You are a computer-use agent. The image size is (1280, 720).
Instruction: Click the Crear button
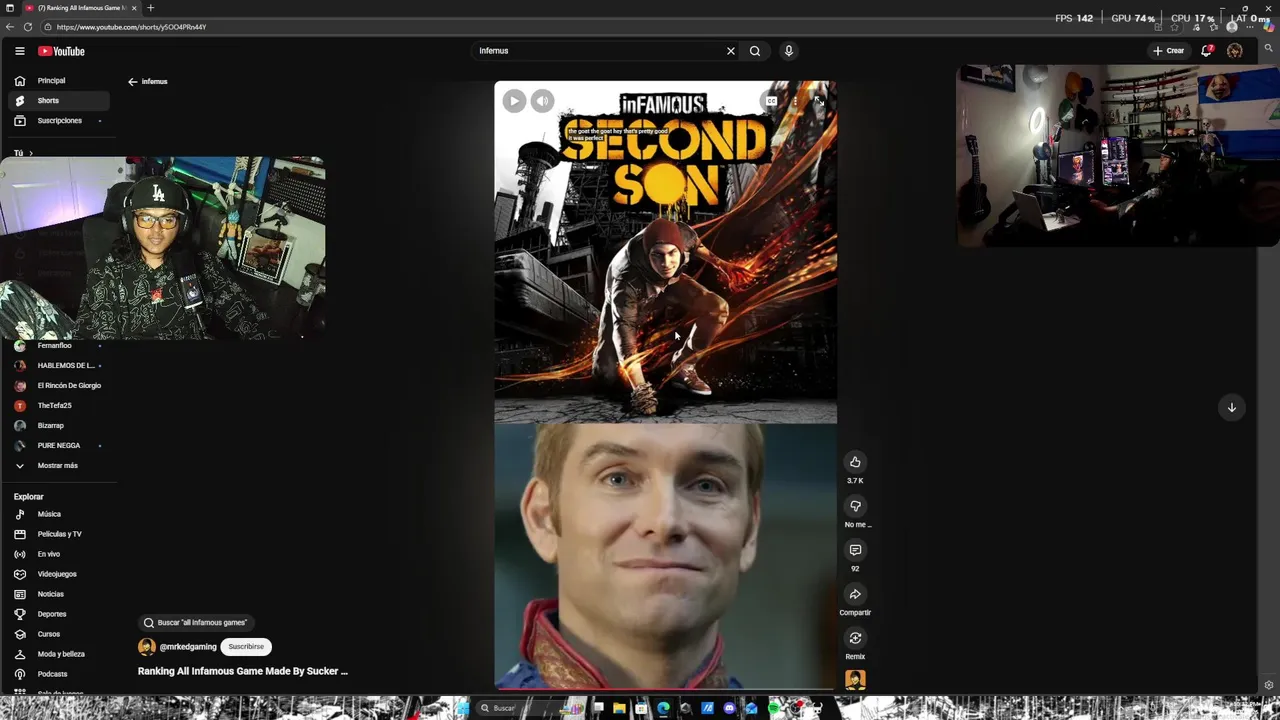click(x=1168, y=51)
